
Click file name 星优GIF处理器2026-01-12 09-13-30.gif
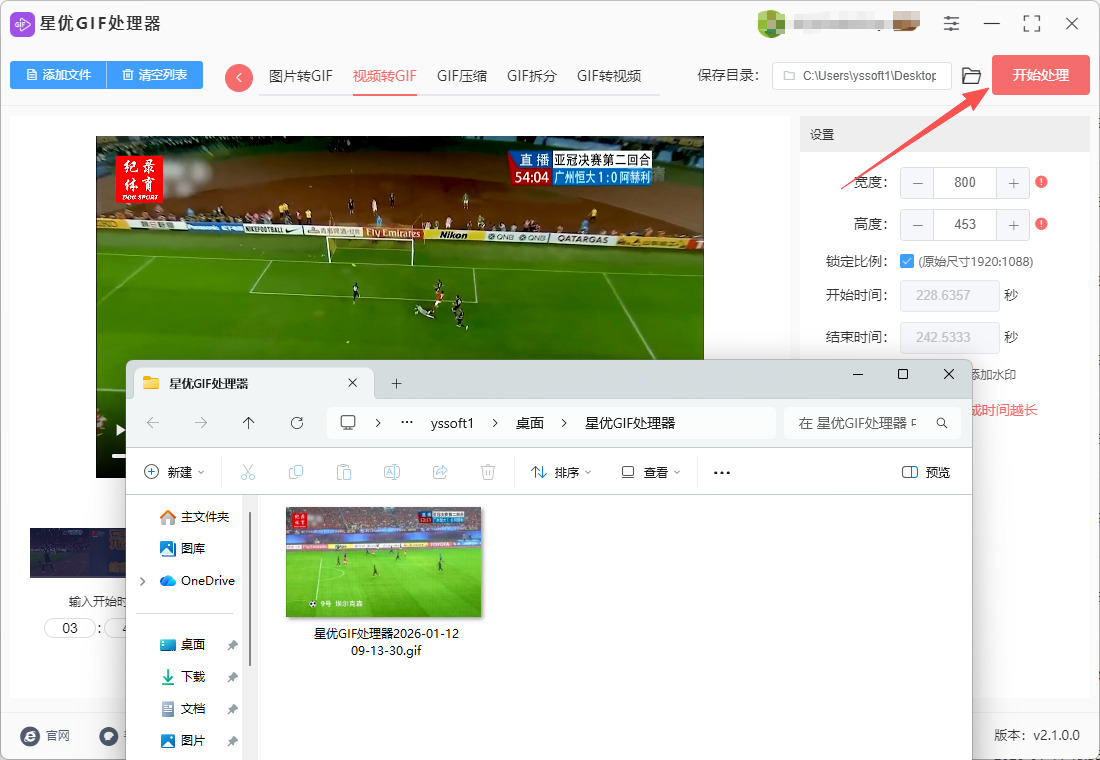[x=386, y=642]
